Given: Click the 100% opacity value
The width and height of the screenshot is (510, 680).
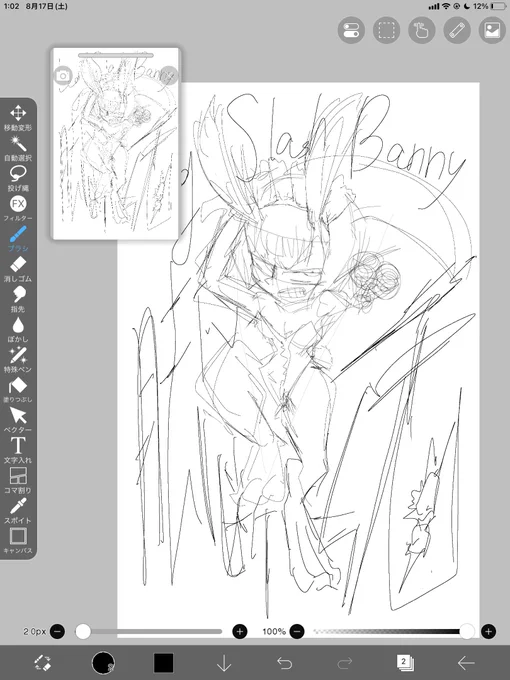Looking at the screenshot, I should point(274,631).
